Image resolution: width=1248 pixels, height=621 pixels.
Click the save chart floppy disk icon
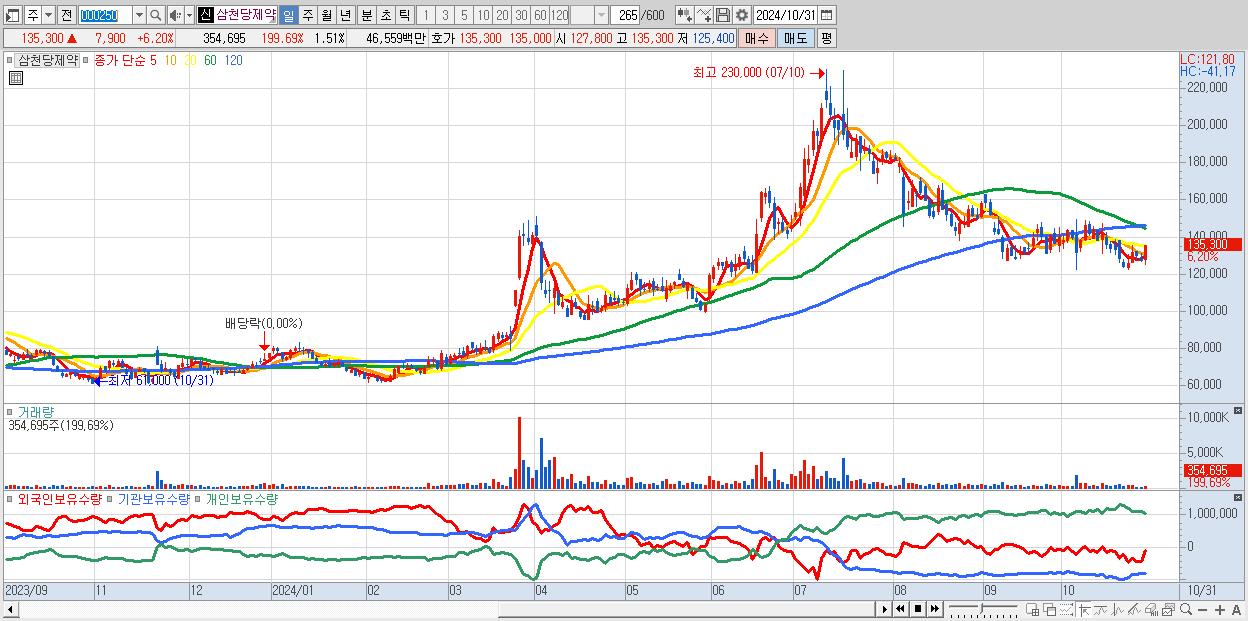click(722, 15)
